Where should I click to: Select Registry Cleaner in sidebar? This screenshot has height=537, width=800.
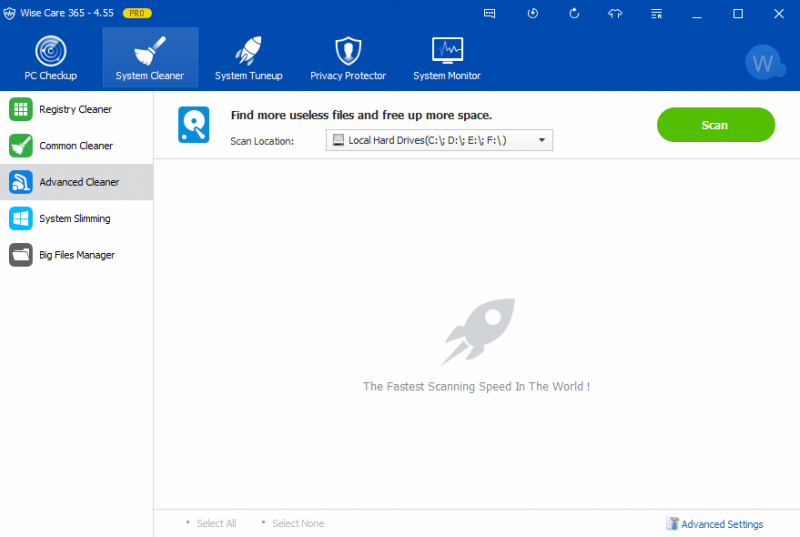coord(77,109)
